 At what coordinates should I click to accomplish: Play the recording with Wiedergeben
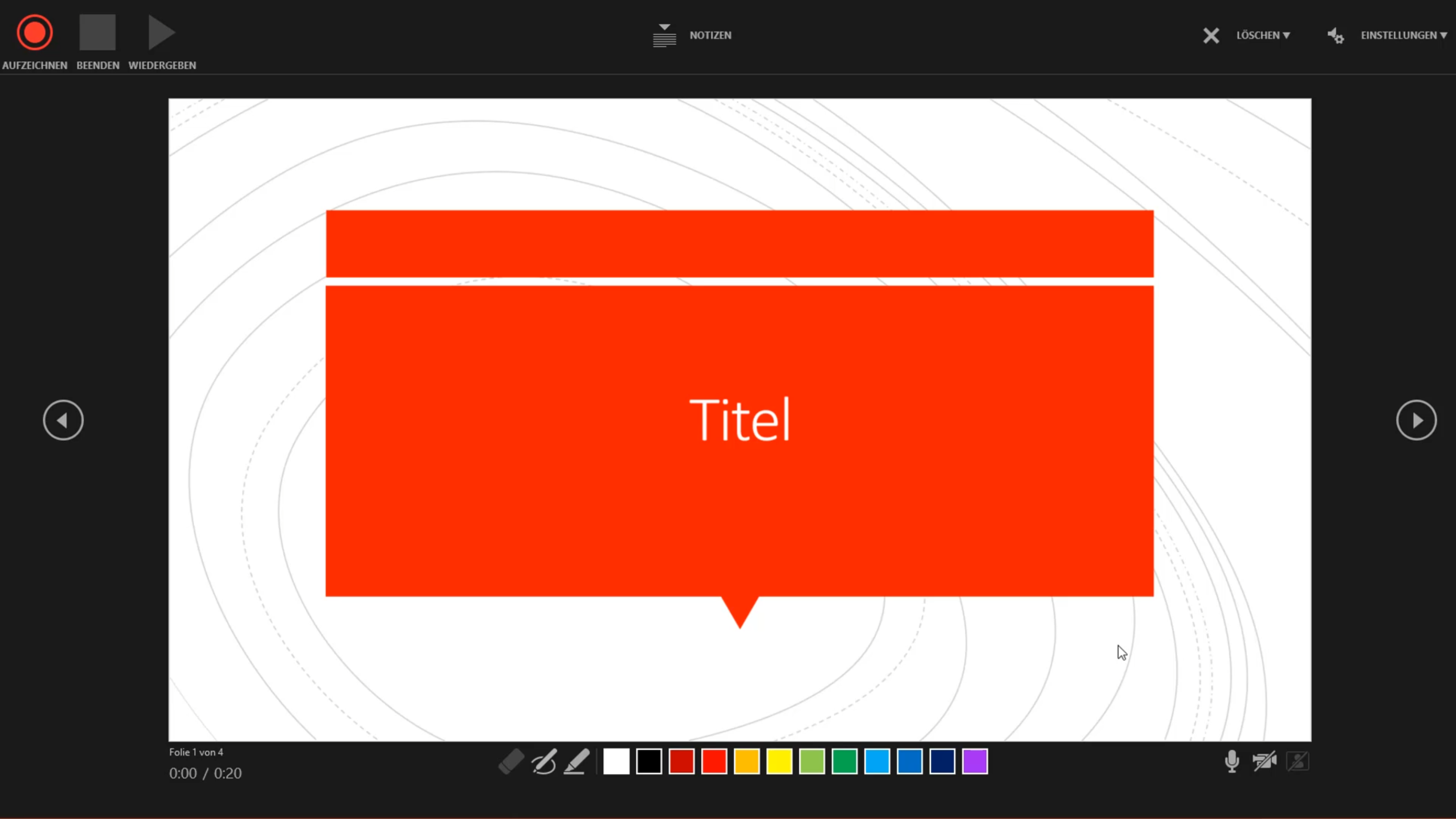(162, 33)
